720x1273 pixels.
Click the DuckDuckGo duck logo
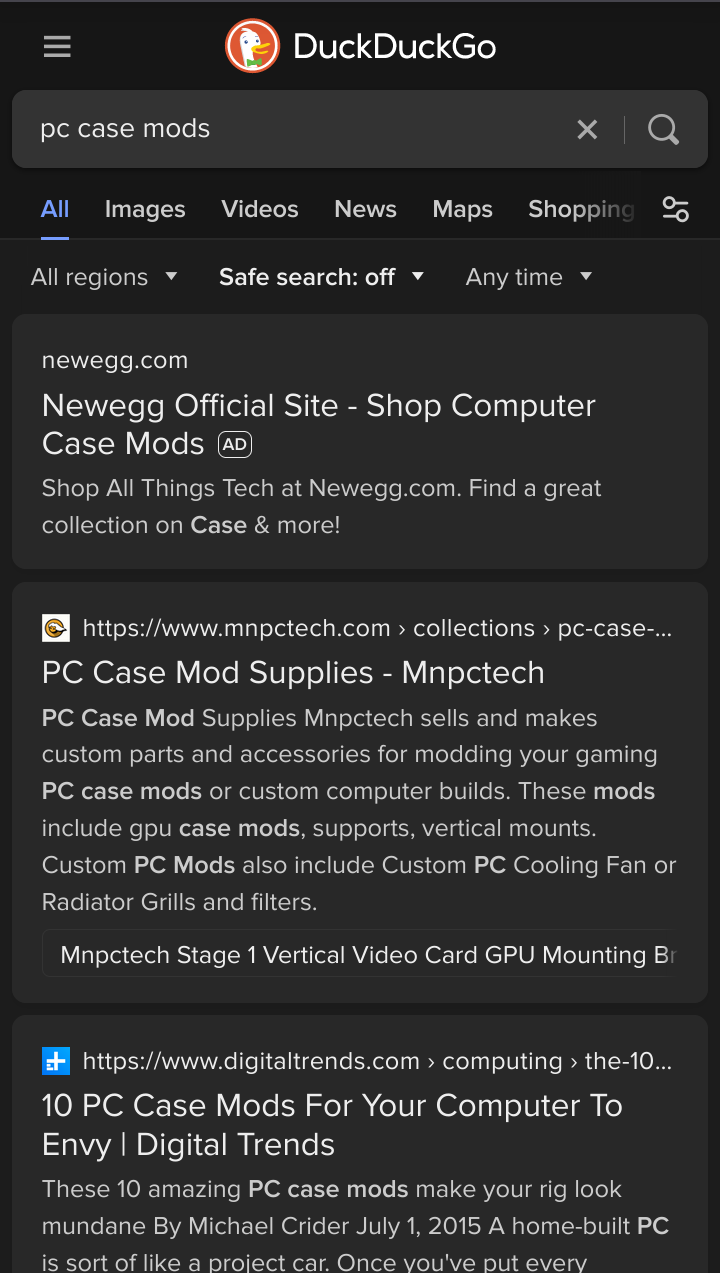coord(252,47)
